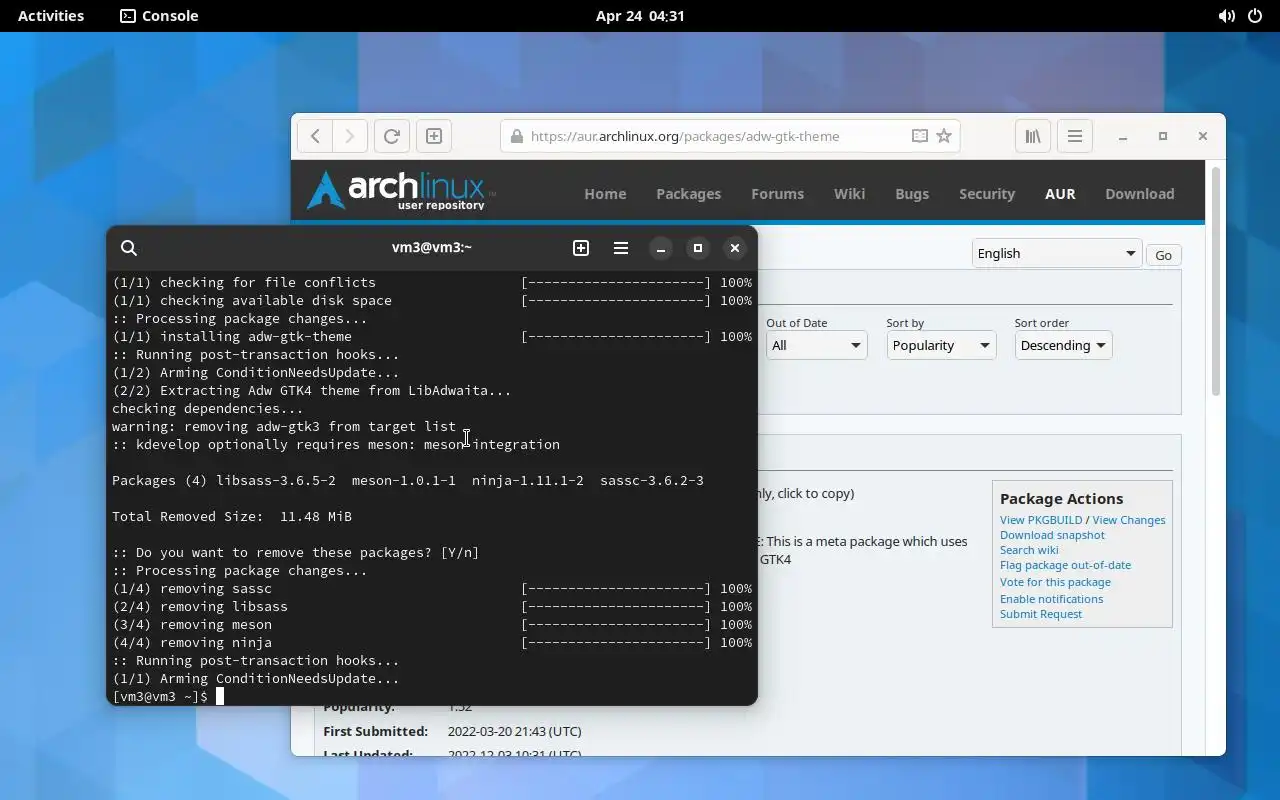
Task: Click Flag package out-of-date link
Action: 1065,565
